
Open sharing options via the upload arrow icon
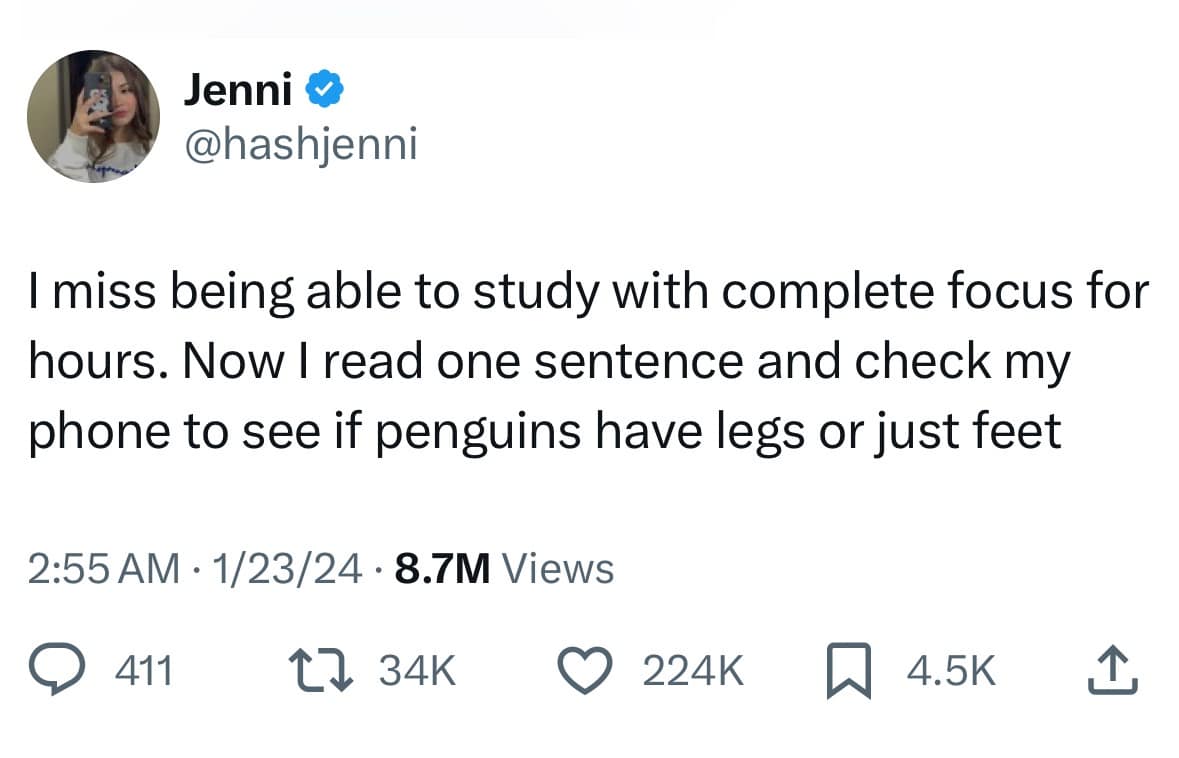(1113, 668)
